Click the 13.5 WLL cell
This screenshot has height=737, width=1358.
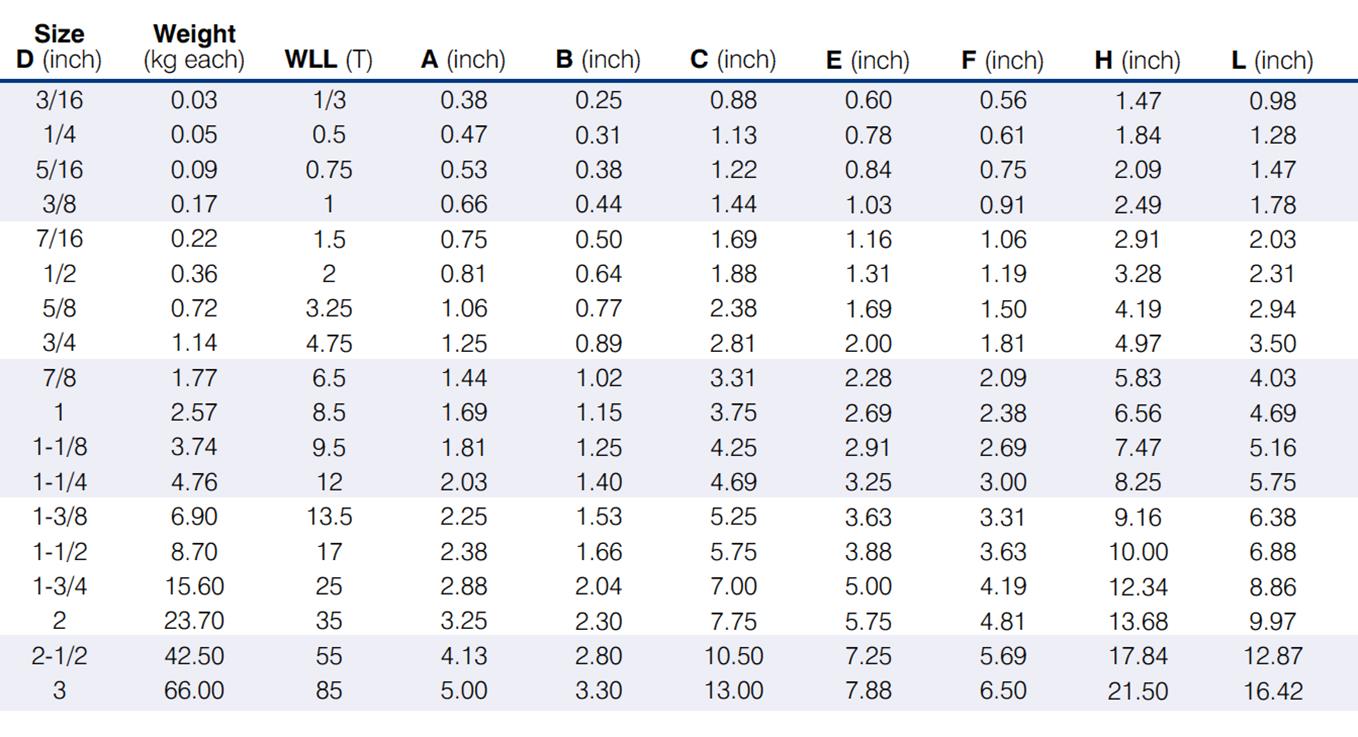(328, 517)
